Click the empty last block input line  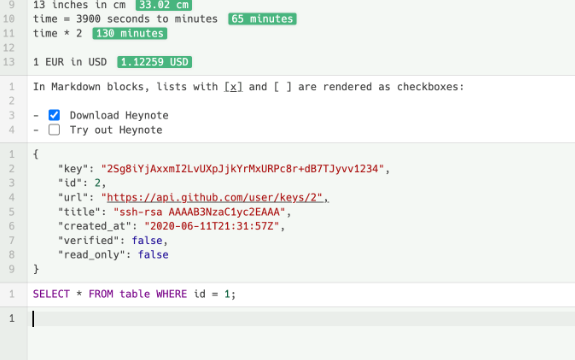pyautogui.click(x=301, y=319)
